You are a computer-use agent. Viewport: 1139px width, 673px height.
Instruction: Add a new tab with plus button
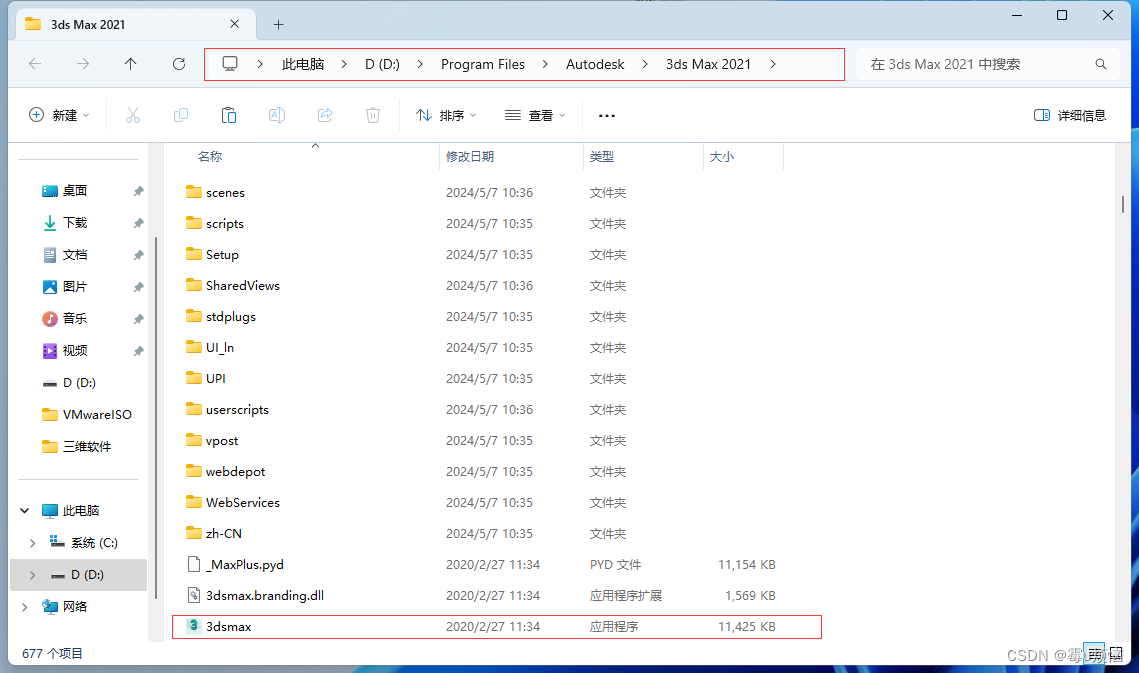(x=278, y=25)
